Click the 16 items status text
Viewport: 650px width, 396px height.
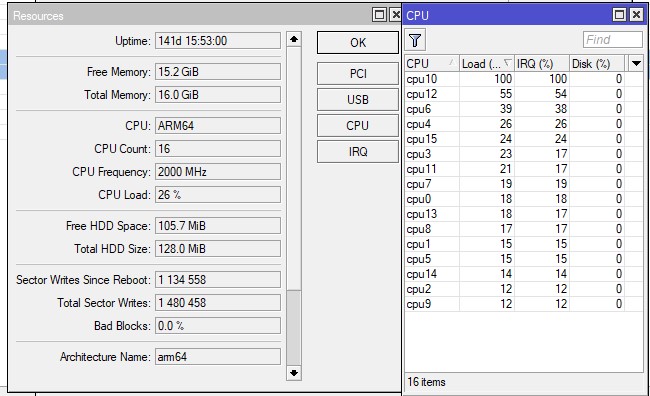427,382
